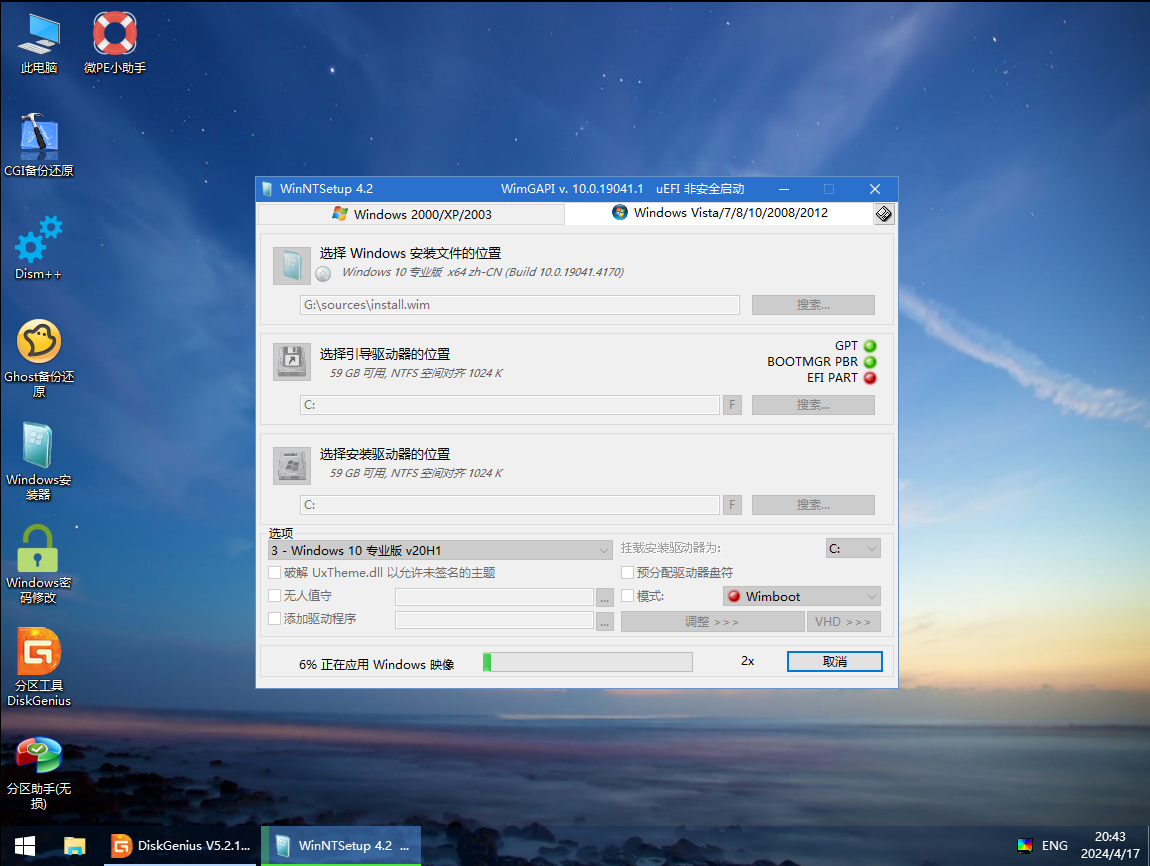
Task: Click the G:\sources\install.wim path field
Action: (519, 305)
